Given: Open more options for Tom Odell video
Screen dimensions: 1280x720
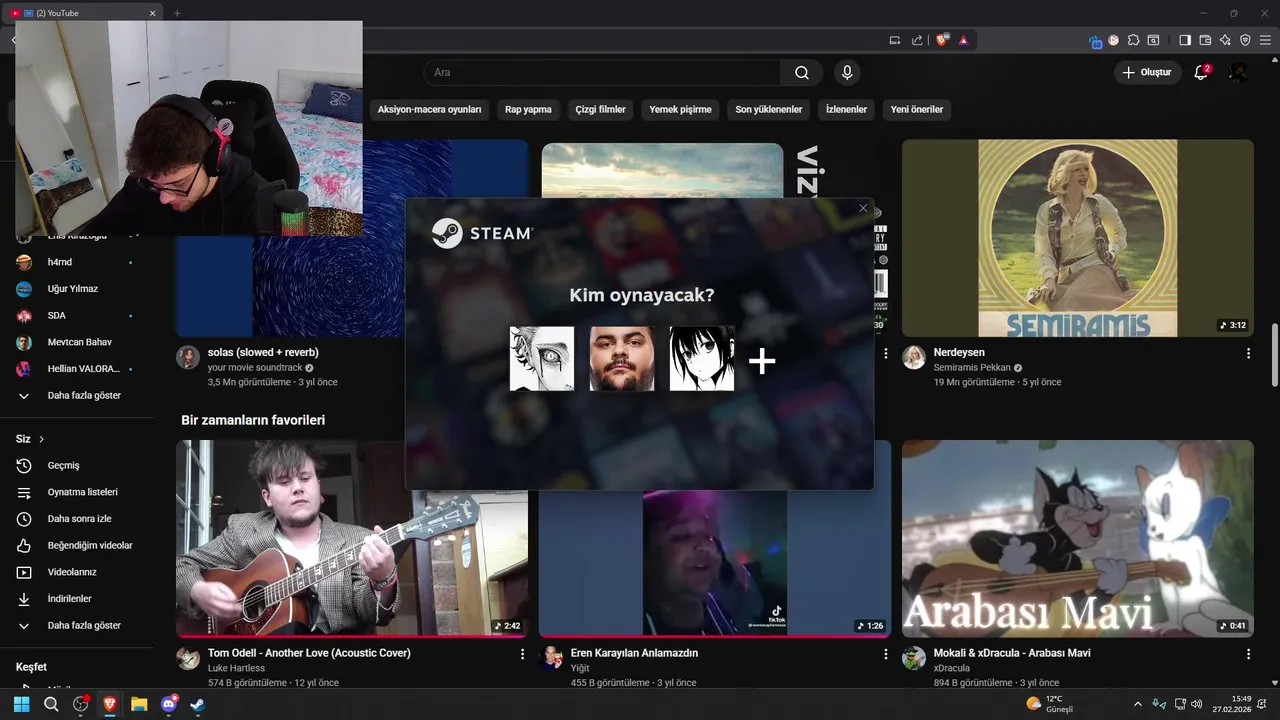Looking at the screenshot, I should click(x=522, y=654).
